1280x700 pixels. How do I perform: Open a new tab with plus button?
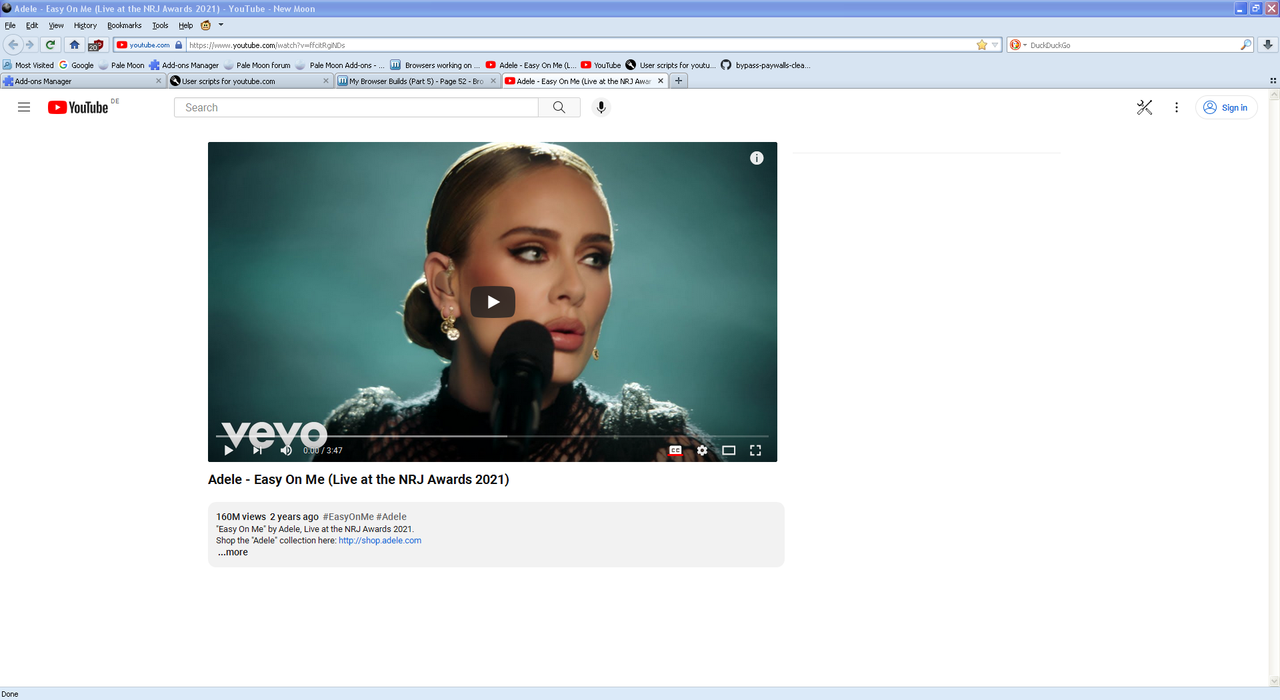click(x=679, y=81)
